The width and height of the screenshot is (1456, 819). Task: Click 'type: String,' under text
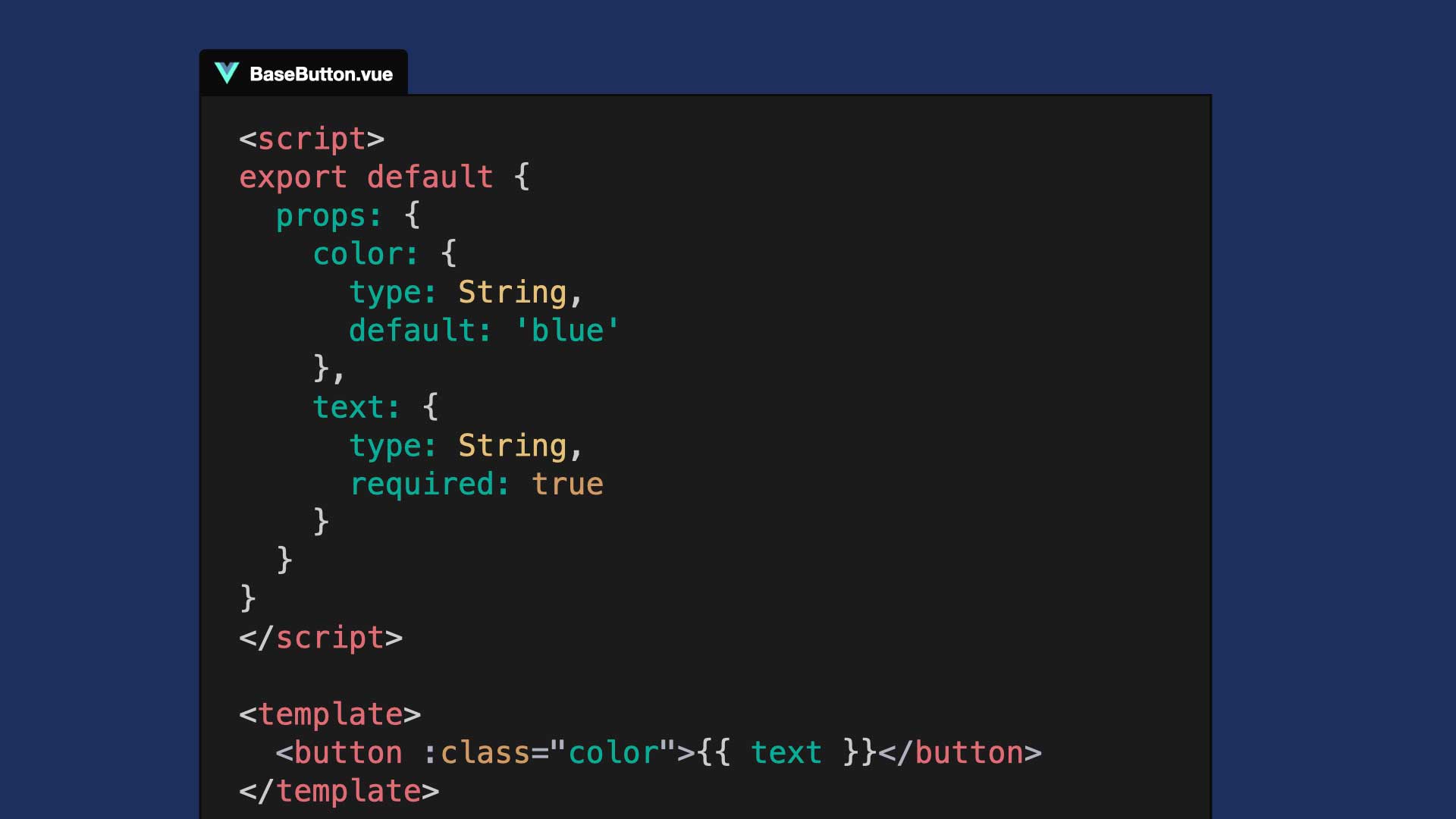coord(466,446)
